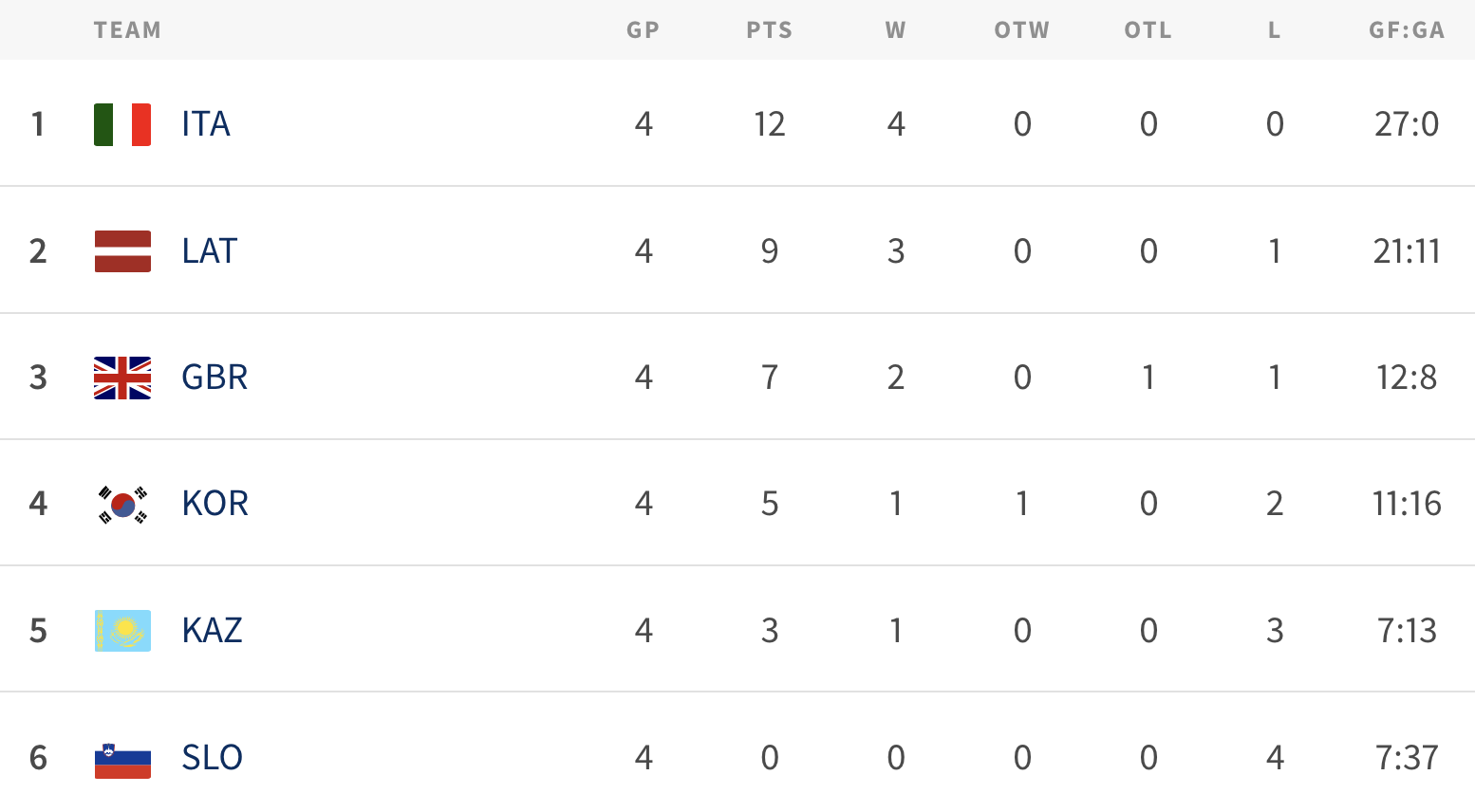
Task: Open the SLO team link
Action: (212, 758)
